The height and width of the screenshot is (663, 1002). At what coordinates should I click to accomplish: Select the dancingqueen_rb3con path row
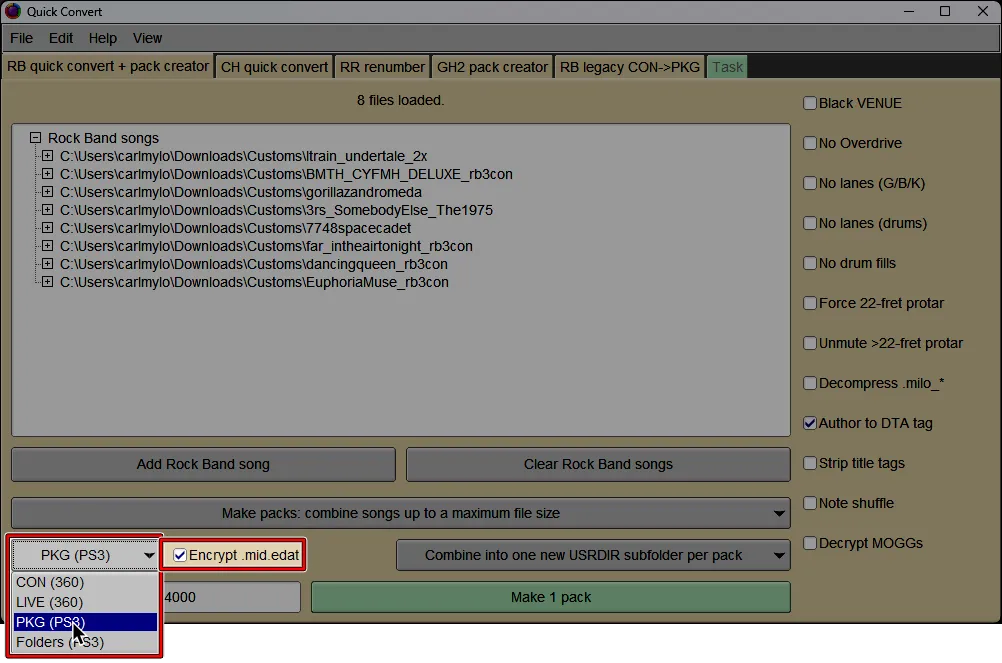254,264
